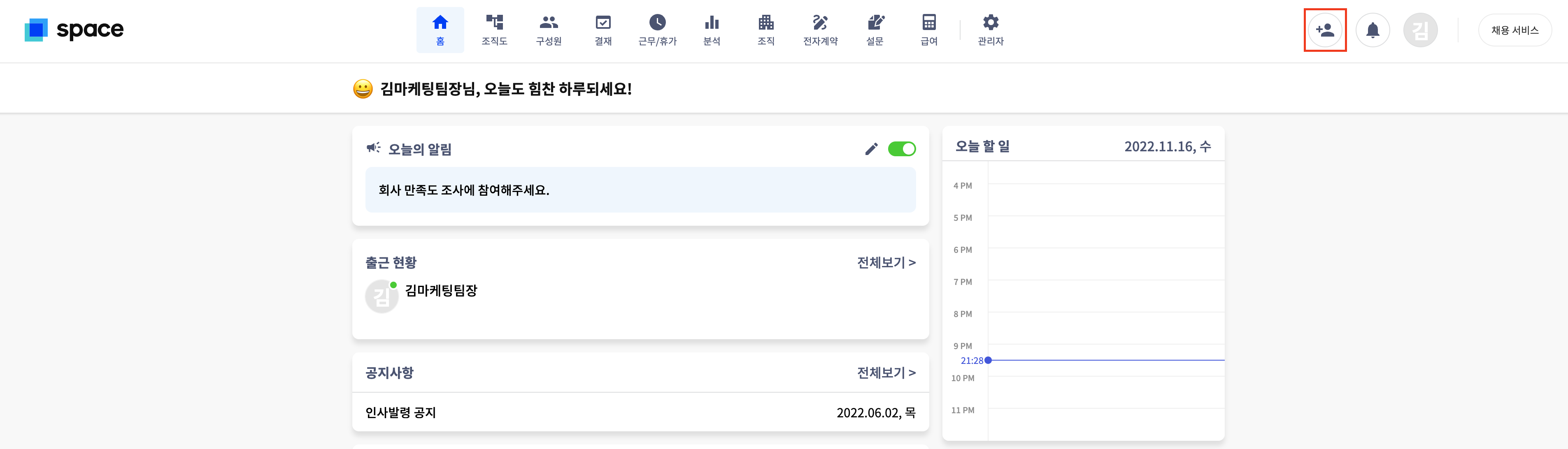Expand 출근 현황 via 전체보기
Screen dimensions: 1568x449
886,263
